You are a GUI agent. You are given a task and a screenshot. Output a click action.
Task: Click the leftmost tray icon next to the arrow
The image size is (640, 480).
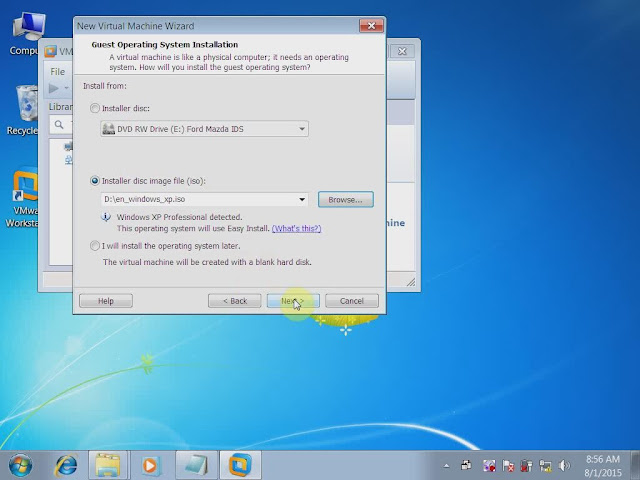[x=466, y=465]
